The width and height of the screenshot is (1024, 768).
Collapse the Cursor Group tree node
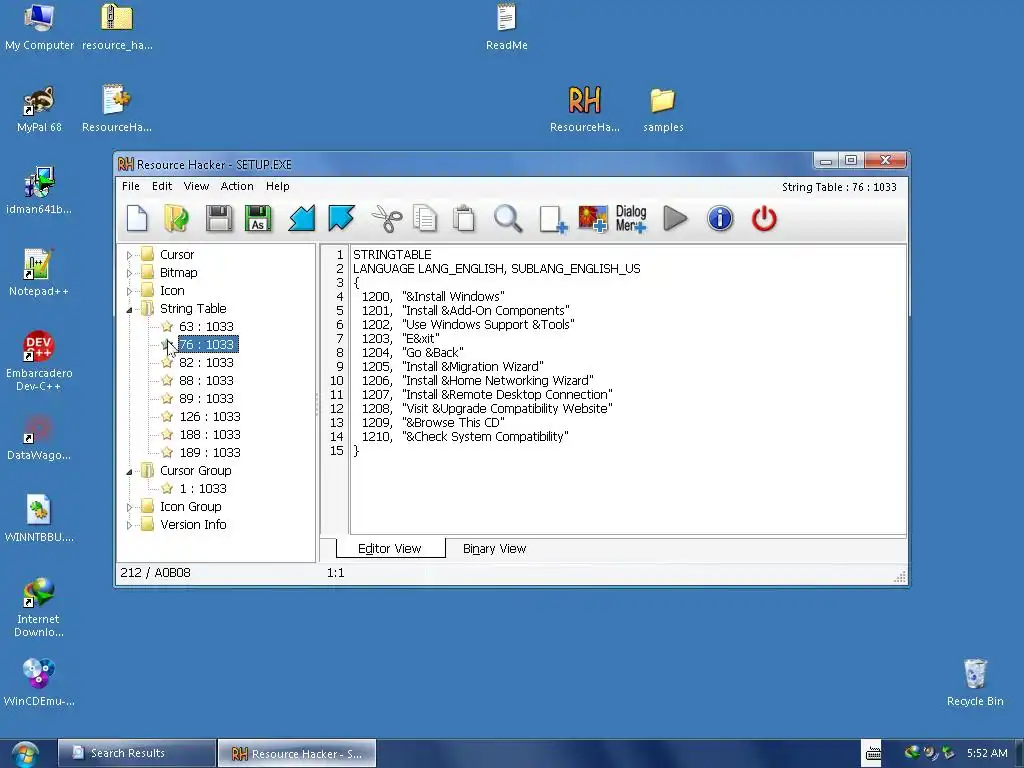pyautogui.click(x=129, y=472)
